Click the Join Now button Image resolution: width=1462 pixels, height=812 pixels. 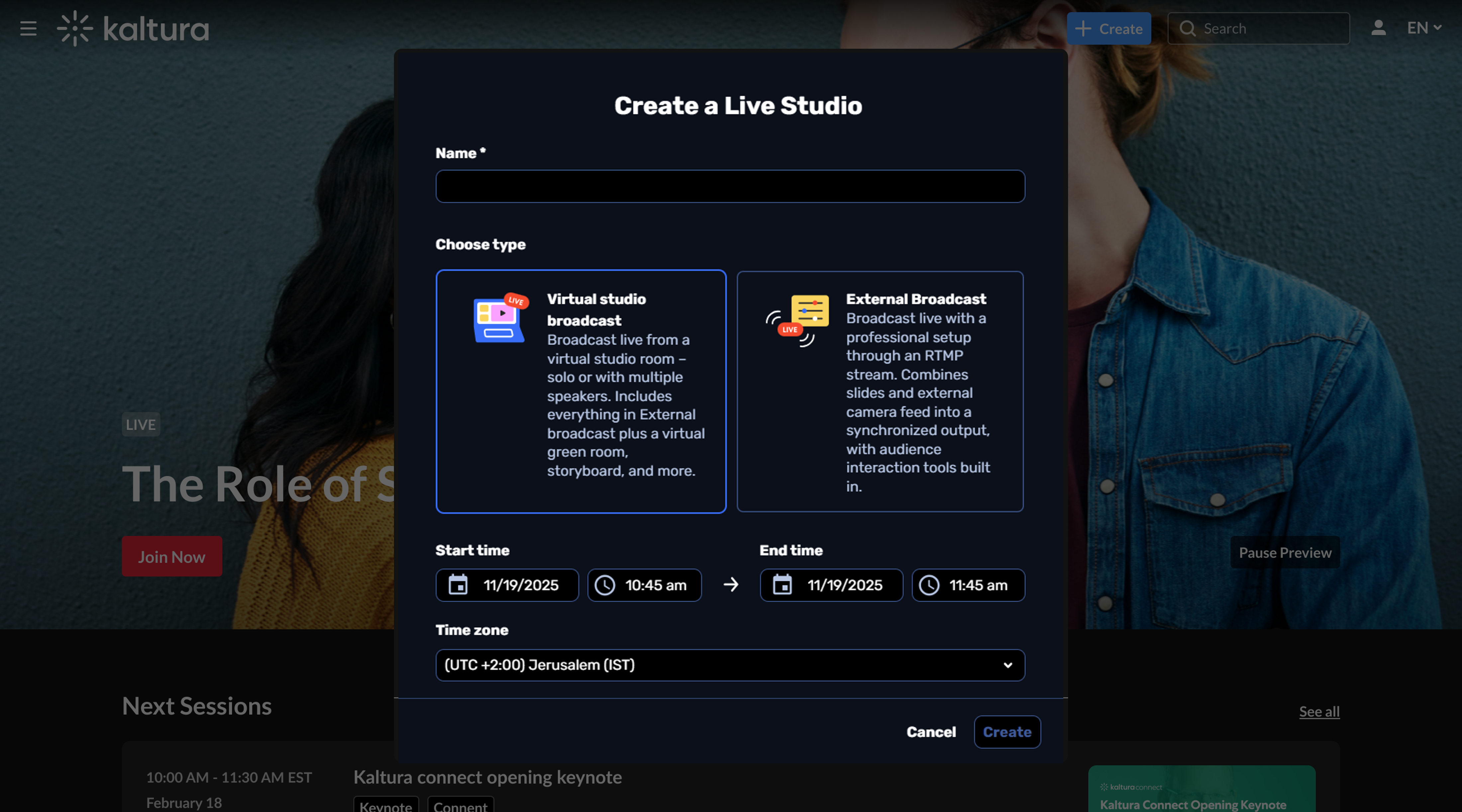[171, 557]
